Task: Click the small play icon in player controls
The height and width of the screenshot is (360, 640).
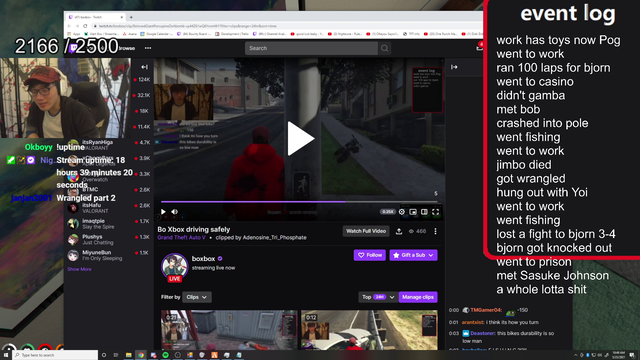Action: click(x=163, y=211)
